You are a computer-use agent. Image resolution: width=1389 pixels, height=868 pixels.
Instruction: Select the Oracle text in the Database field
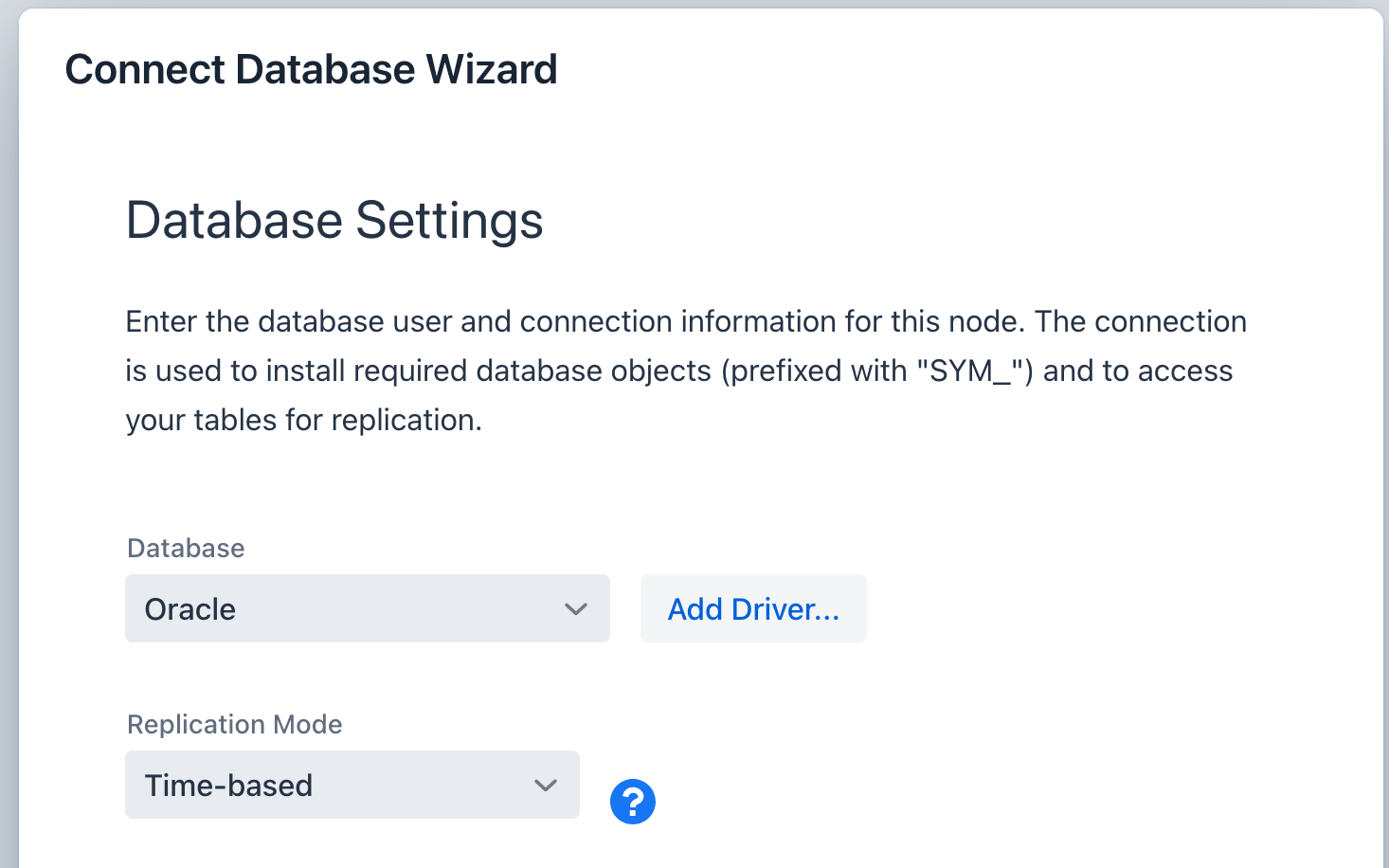[x=190, y=609]
